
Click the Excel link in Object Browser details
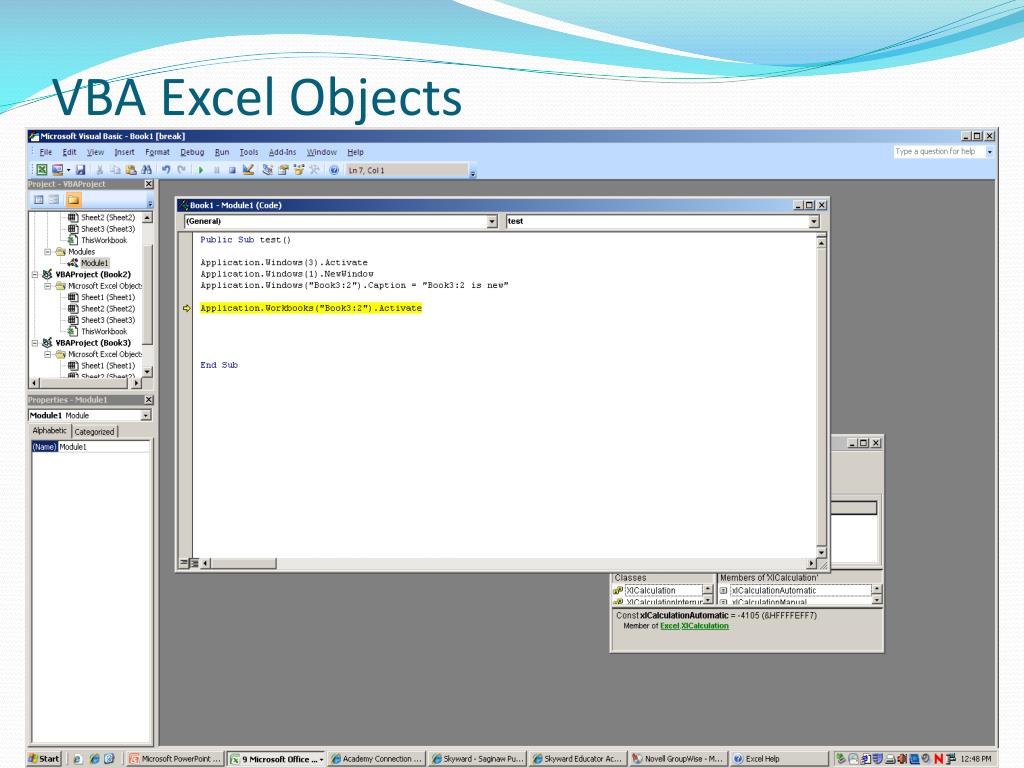(669, 626)
